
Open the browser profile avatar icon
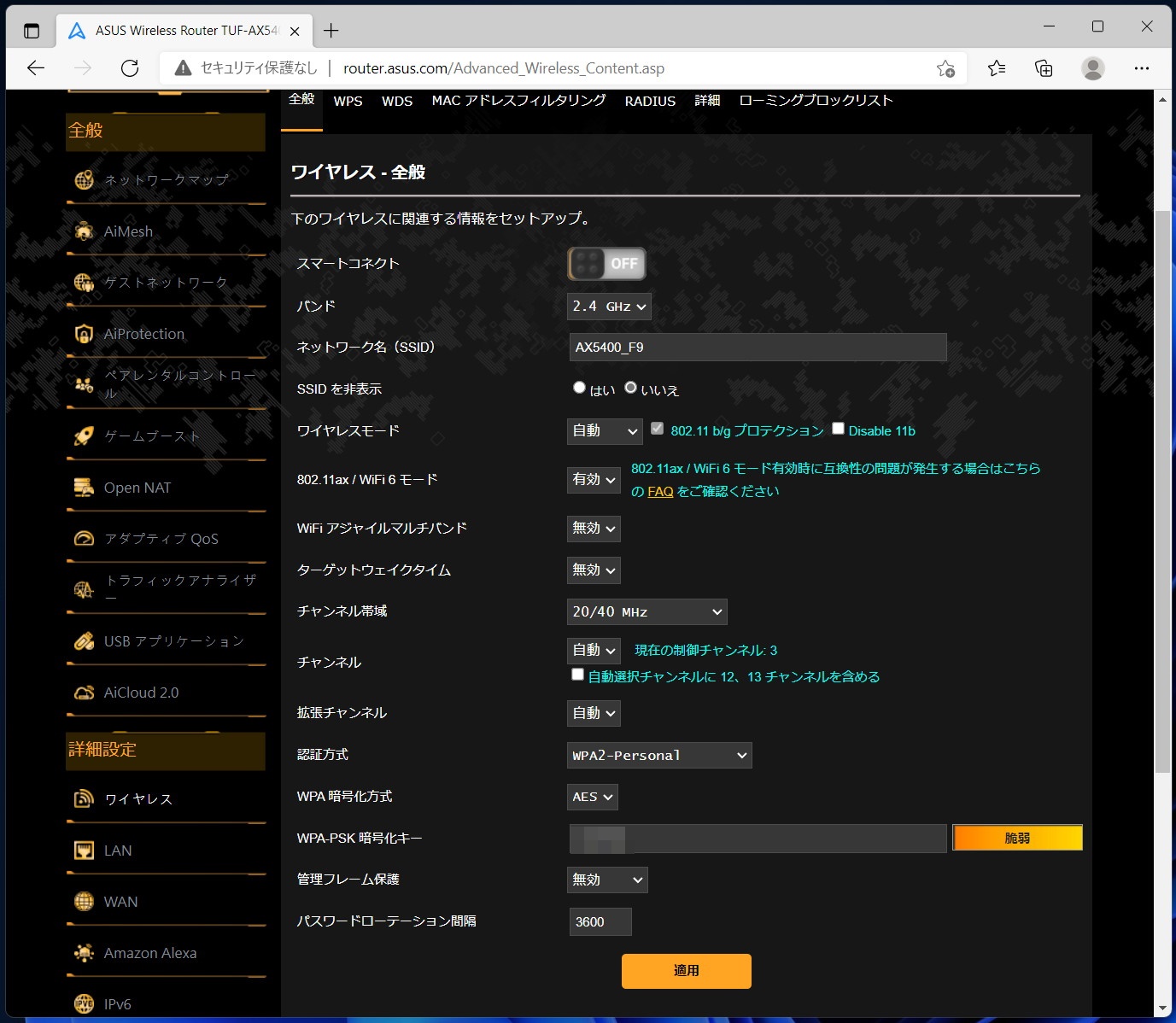point(1093,68)
